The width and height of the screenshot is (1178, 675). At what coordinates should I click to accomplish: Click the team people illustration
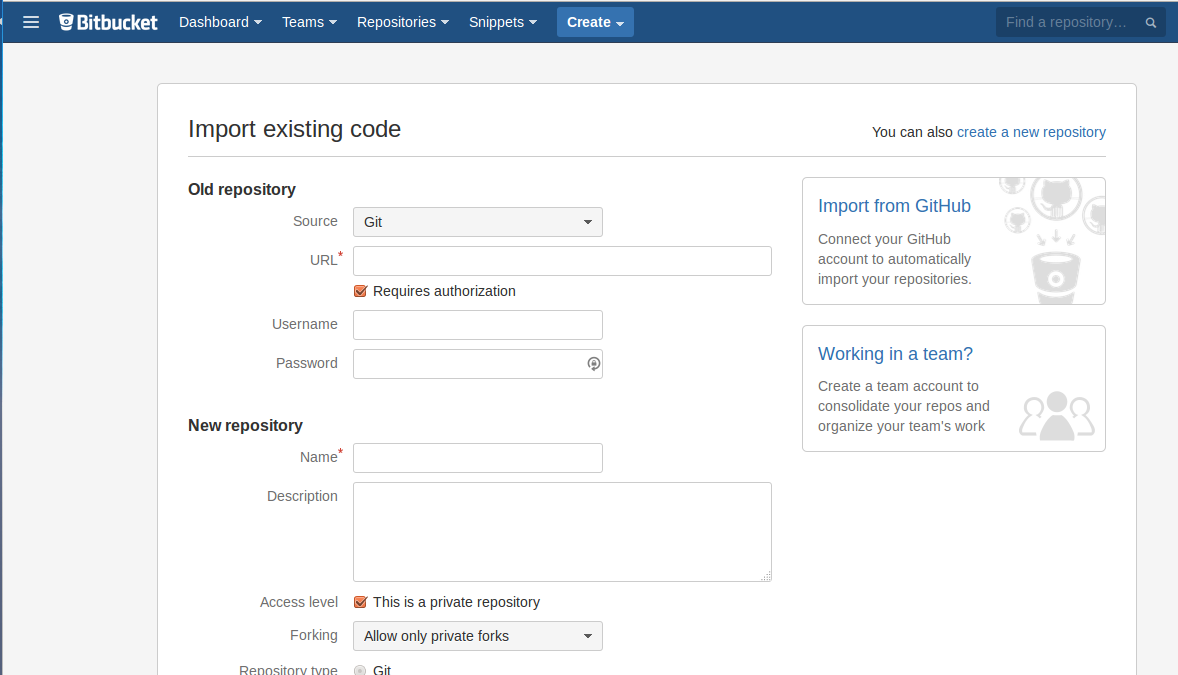(1057, 415)
